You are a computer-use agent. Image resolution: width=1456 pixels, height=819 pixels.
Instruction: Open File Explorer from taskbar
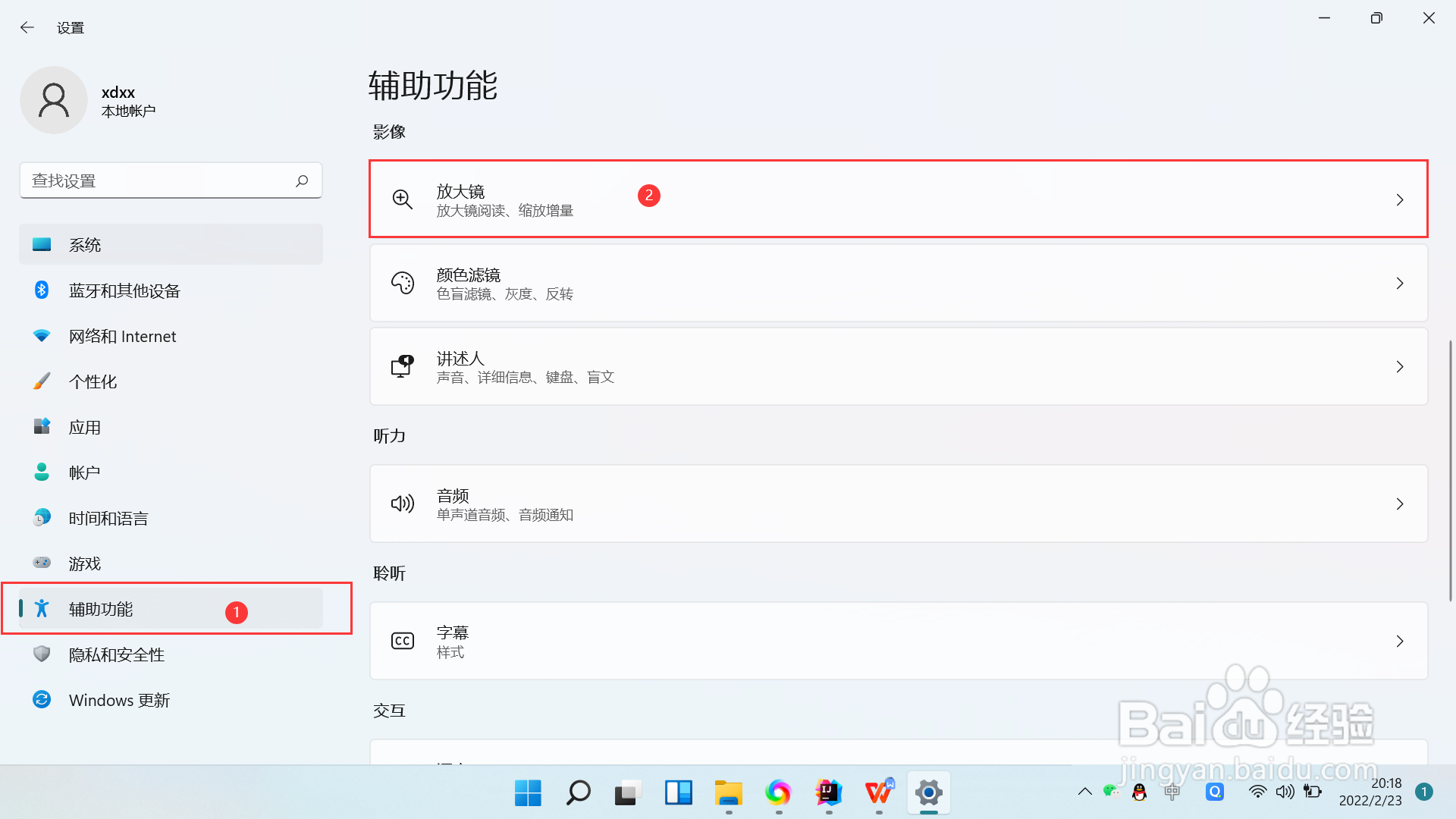coord(728,792)
